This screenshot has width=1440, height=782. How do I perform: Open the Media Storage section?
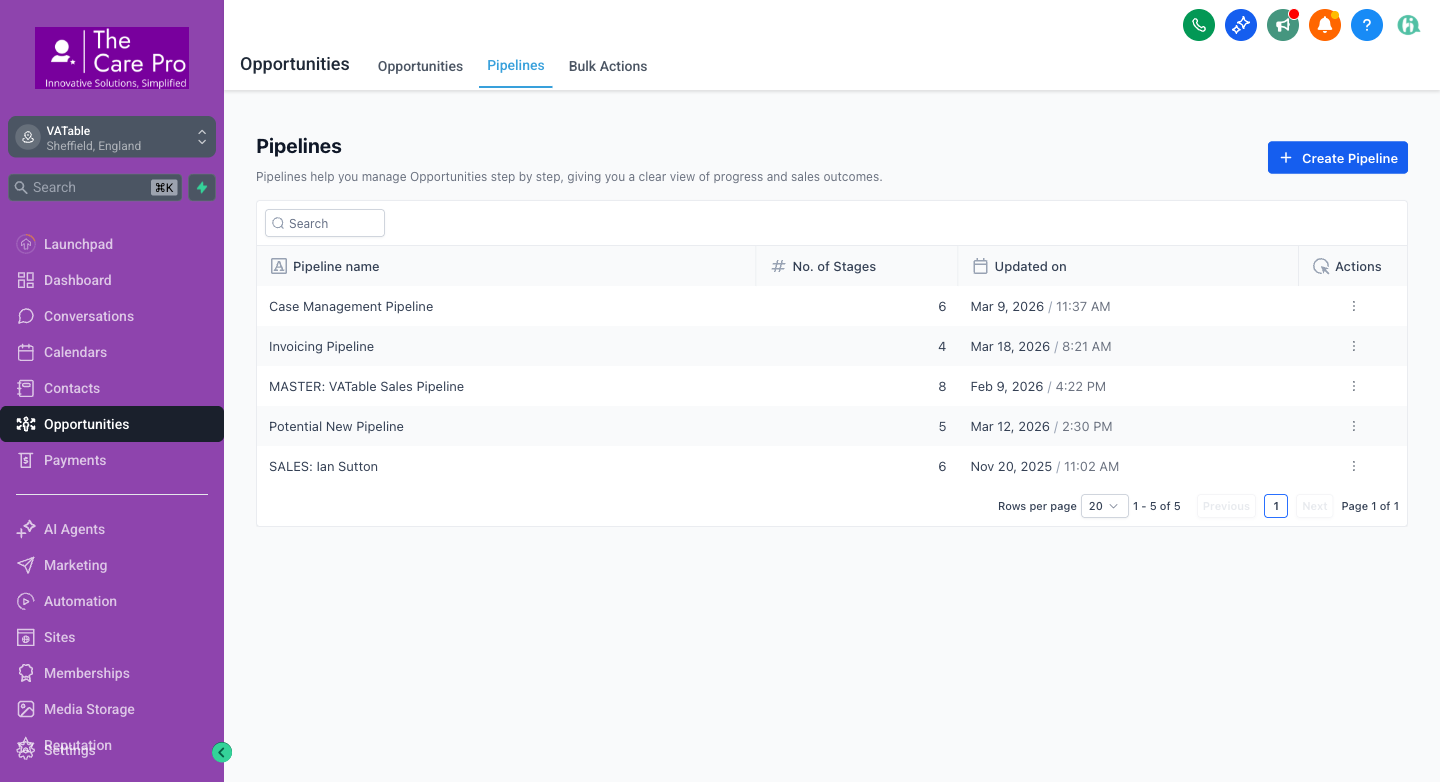89,708
